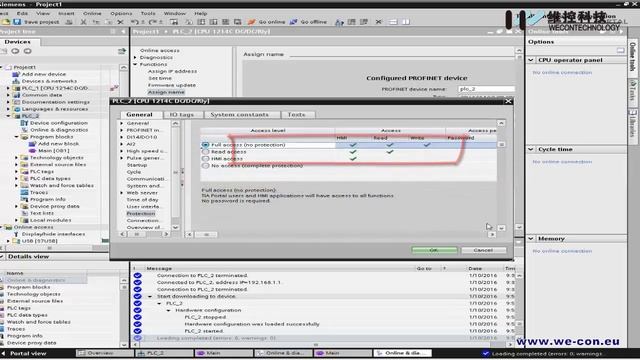Image resolution: width=640 pixels, height=360 pixels.
Task: Select Time of day in dialog tree
Action: tap(142, 200)
